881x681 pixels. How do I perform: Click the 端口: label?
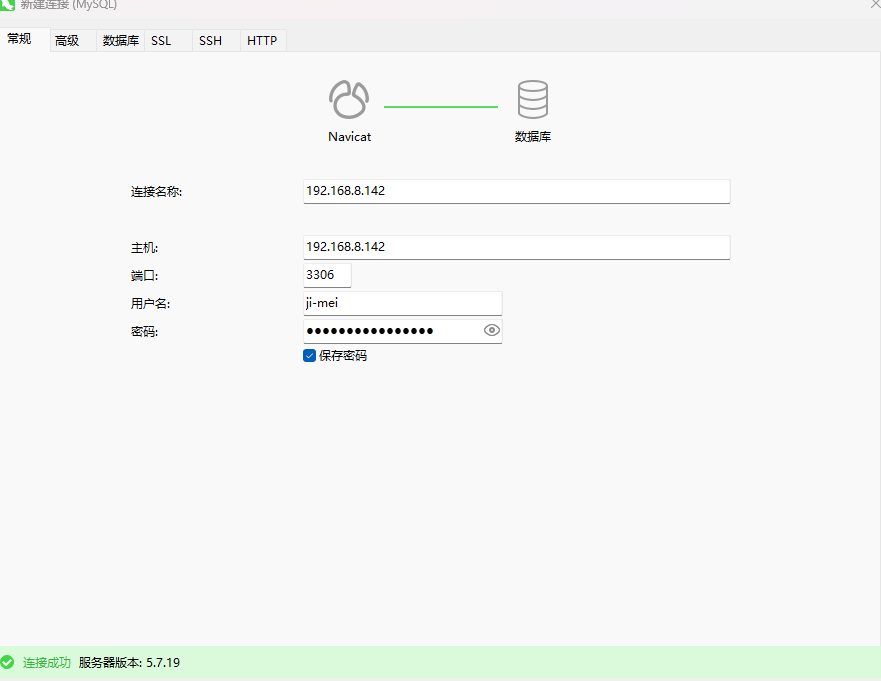point(144,275)
